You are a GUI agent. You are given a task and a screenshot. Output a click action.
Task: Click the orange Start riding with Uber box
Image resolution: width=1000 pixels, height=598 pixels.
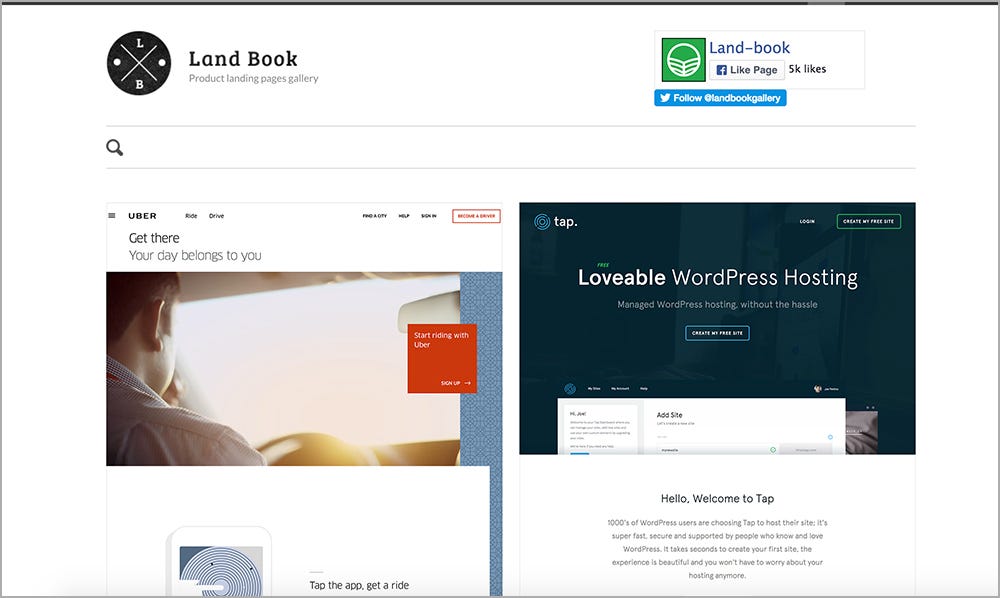click(x=442, y=358)
